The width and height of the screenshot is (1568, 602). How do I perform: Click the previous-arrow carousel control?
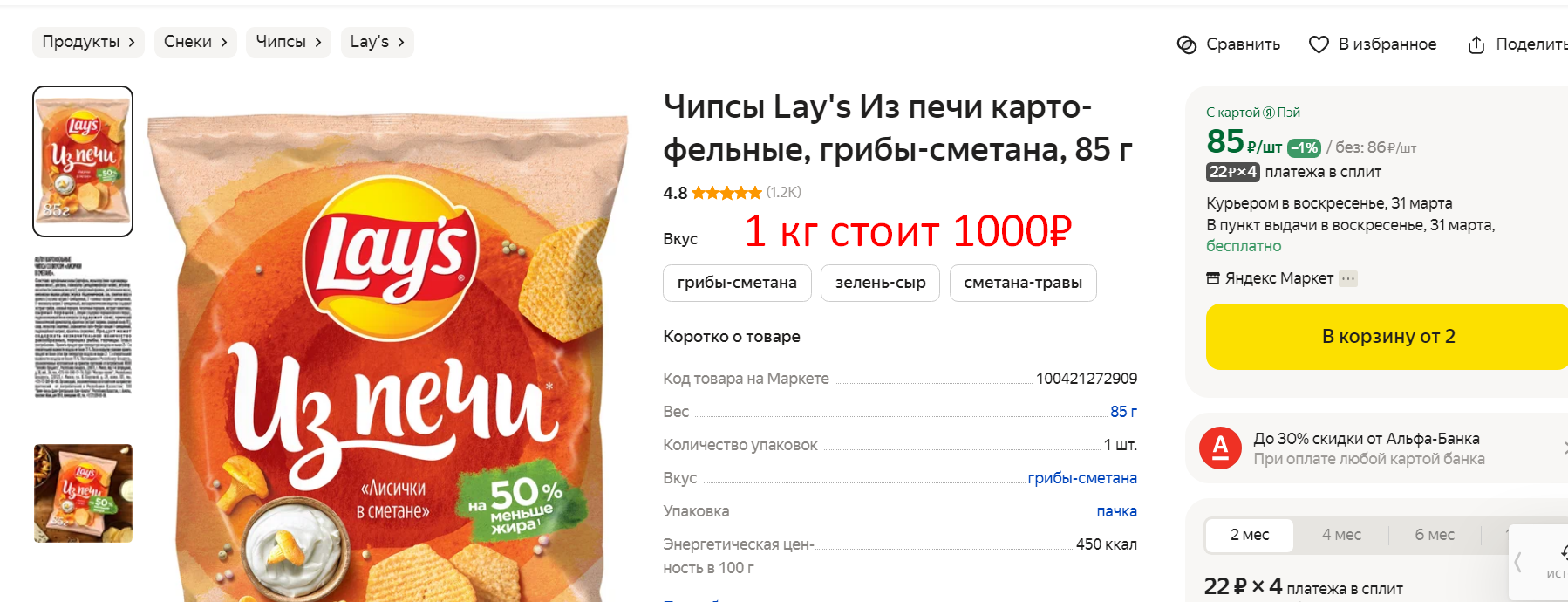coord(1518,562)
